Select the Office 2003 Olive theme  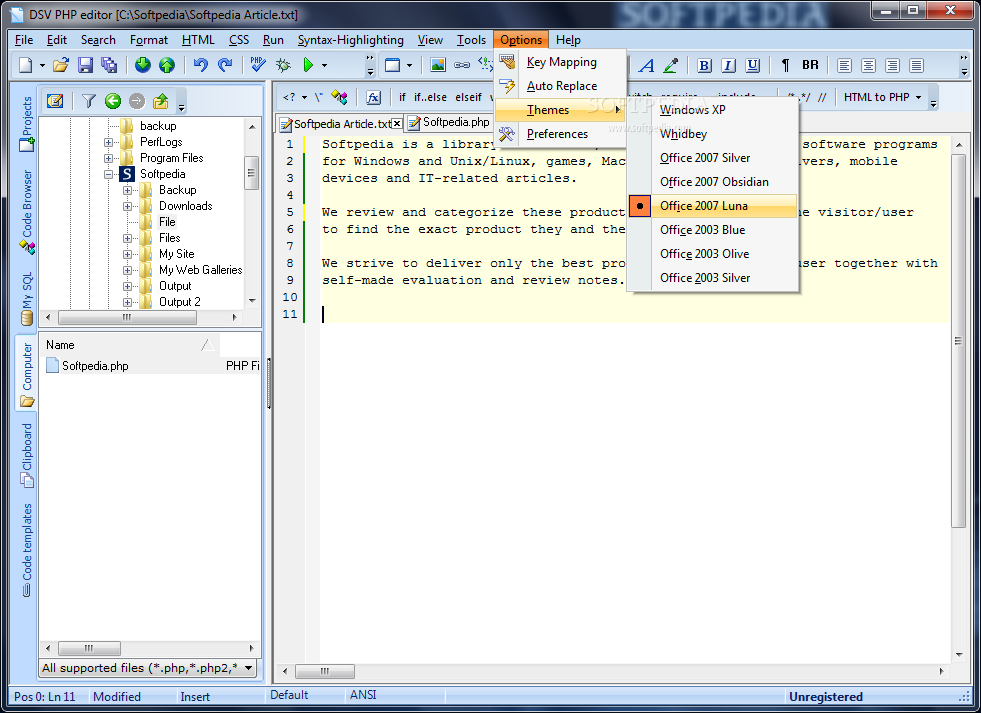(x=713, y=254)
